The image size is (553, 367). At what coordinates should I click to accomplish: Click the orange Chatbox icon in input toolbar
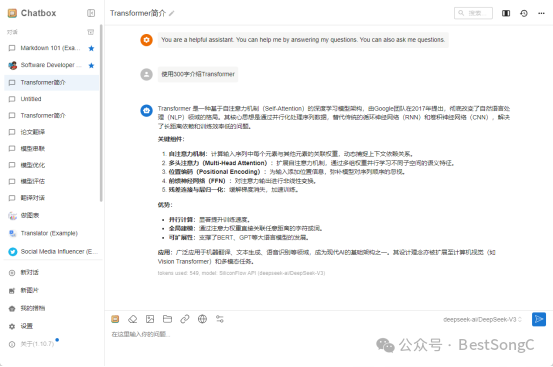(x=115, y=319)
